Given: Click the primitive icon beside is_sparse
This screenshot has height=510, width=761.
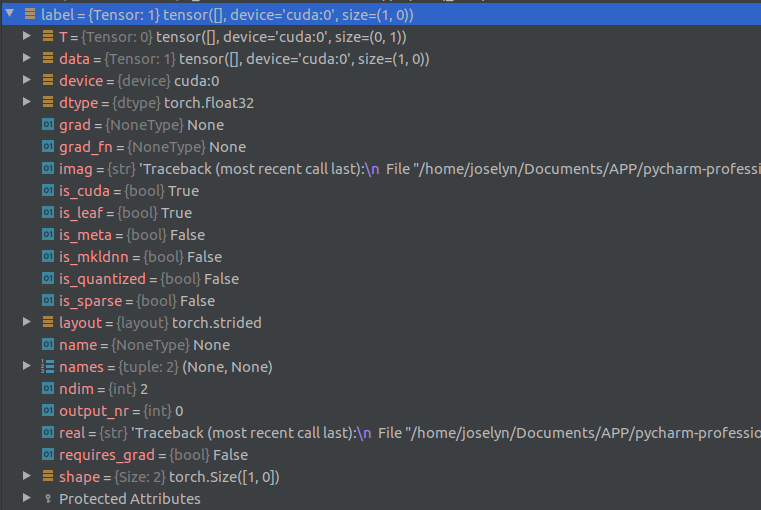Looking at the screenshot, I should pos(48,300).
